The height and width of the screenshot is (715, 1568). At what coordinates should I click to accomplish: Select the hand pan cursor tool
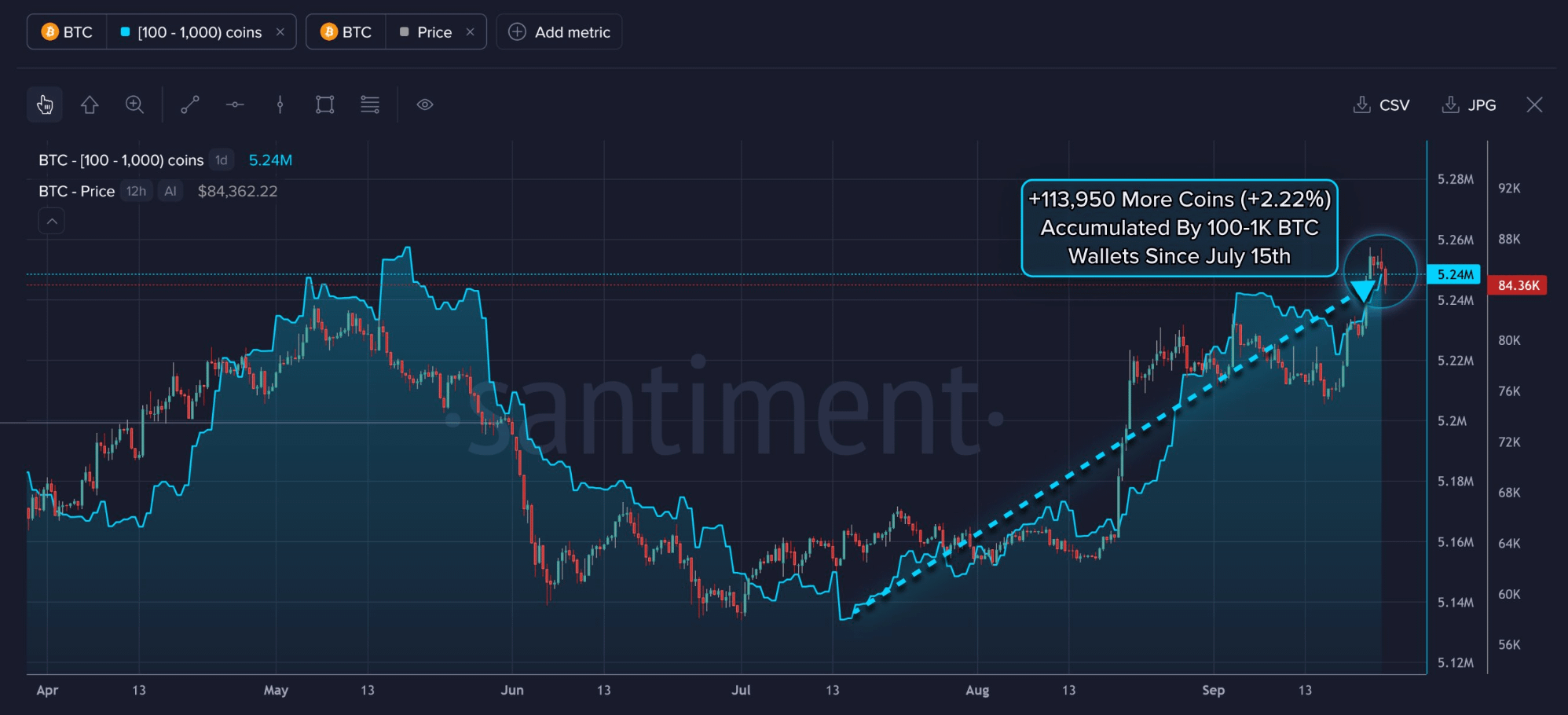click(45, 104)
